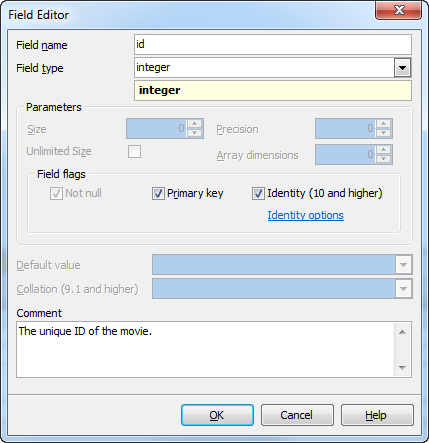429x443 pixels.
Task: Toggle the Not null checkbox
Action: (x=56, y=193)
